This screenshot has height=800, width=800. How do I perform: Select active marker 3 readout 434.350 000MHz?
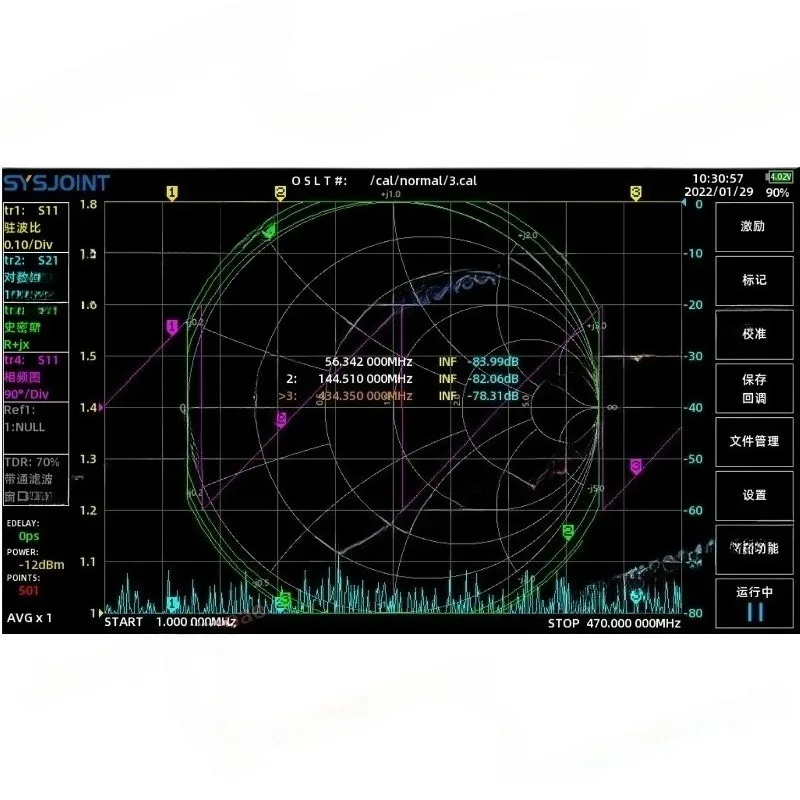345,396
